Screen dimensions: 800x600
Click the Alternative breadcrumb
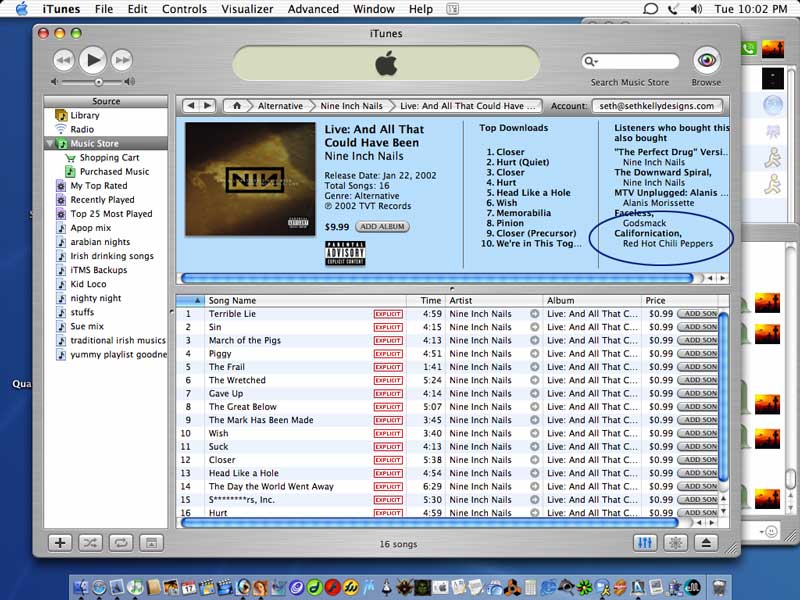[280, 106]
